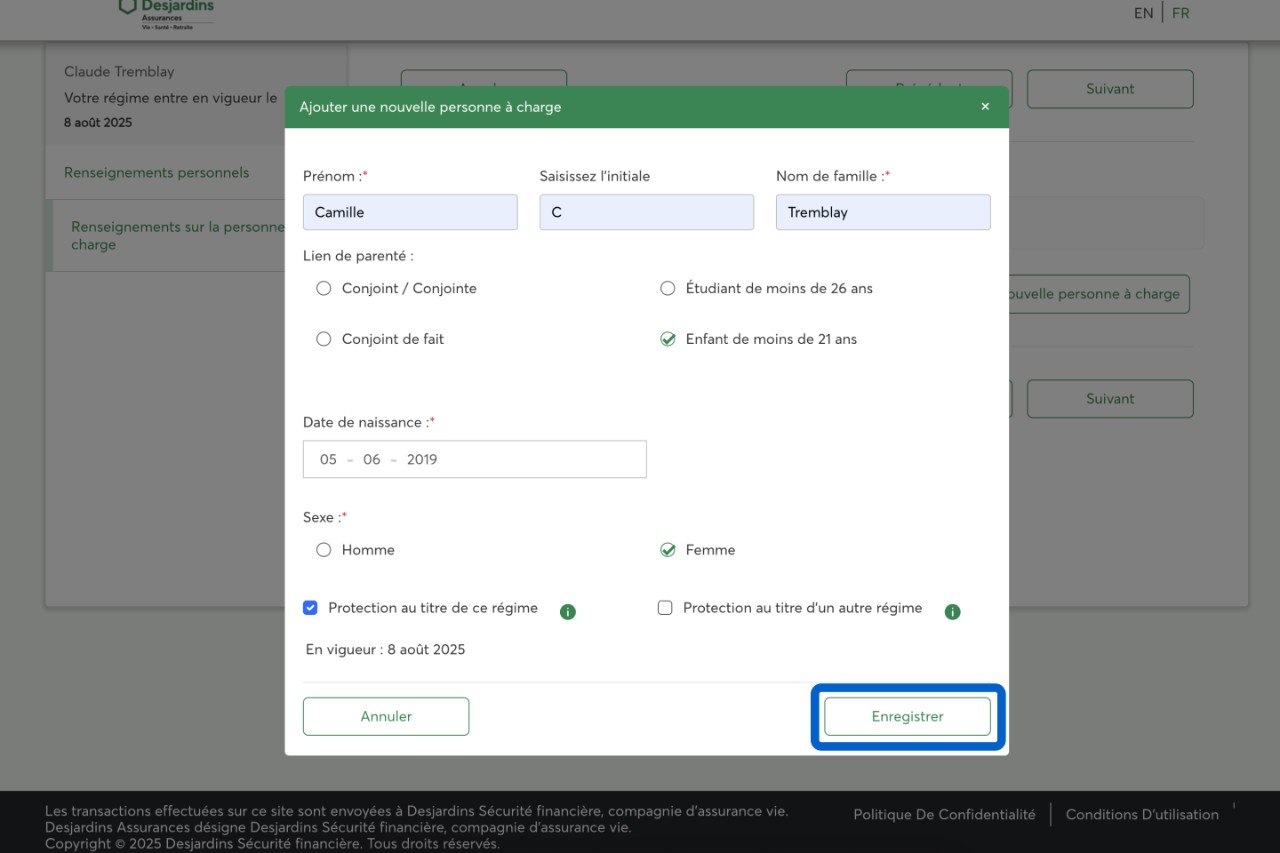Image resolution: width=1280 pixels, height=853 pixels.
Task: Check Protection au titre d'un autre régime
Action: (x=665, y=608)
